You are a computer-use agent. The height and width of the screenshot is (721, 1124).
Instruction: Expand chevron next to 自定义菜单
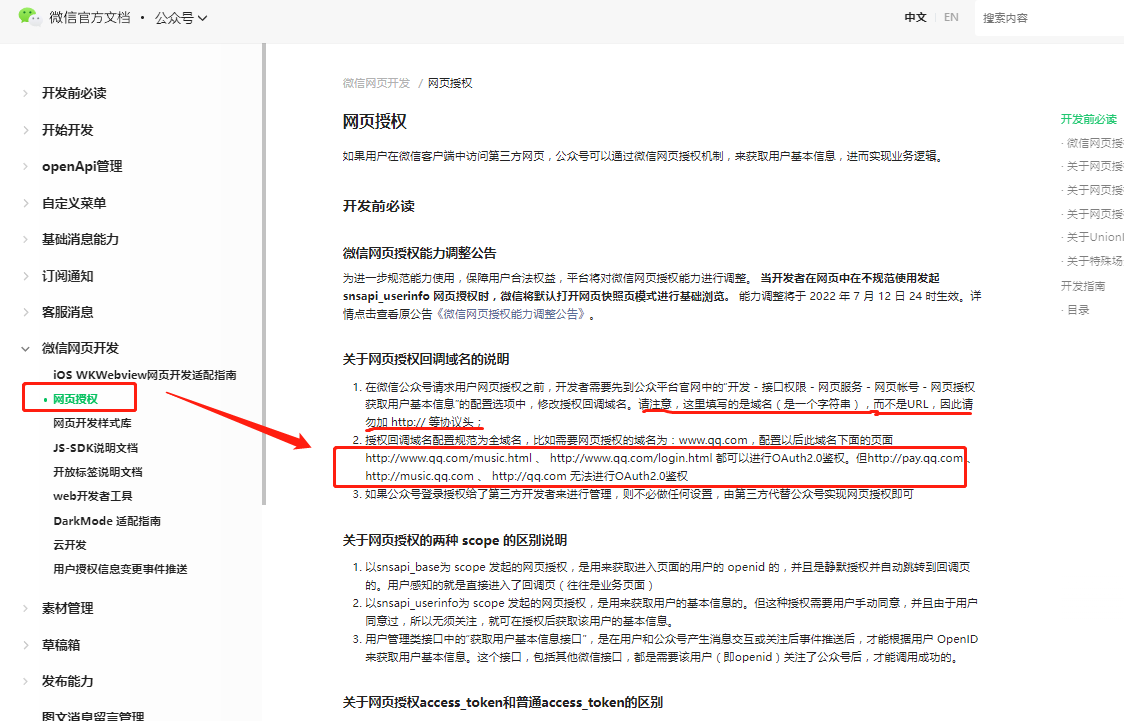(x=26, y=203)
